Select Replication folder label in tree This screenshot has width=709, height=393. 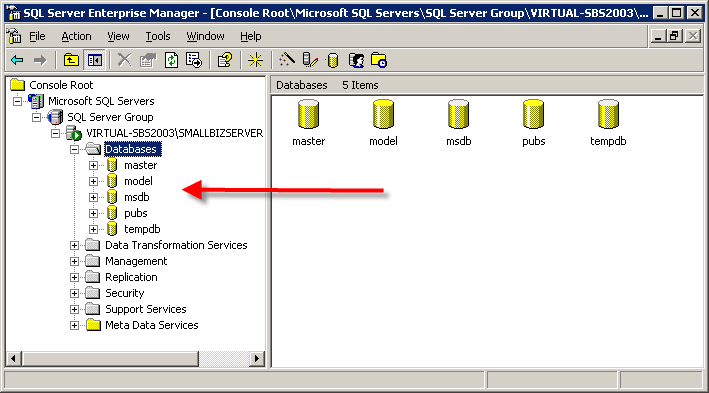(131, 277)
